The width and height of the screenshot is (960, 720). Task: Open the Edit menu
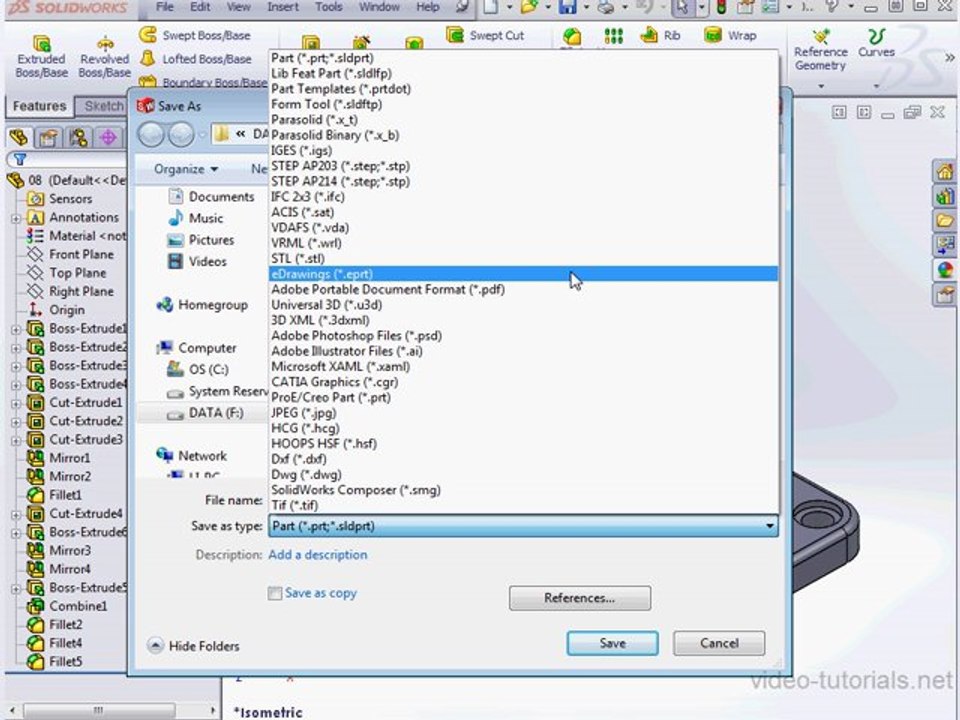[x=200, y=7]
